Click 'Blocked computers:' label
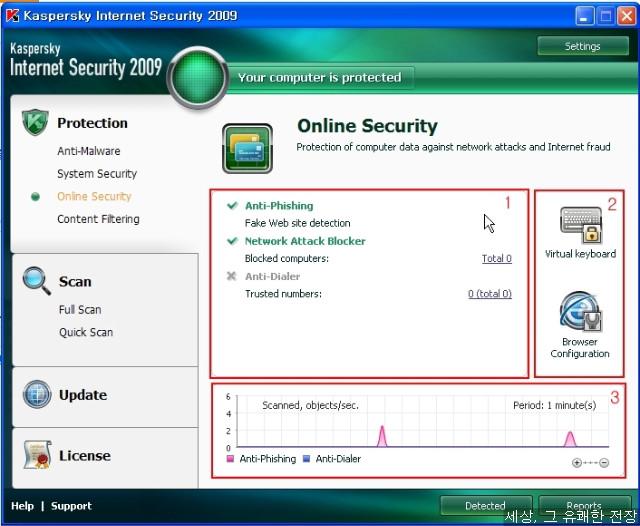640x526 pixels. pos(287,258)
